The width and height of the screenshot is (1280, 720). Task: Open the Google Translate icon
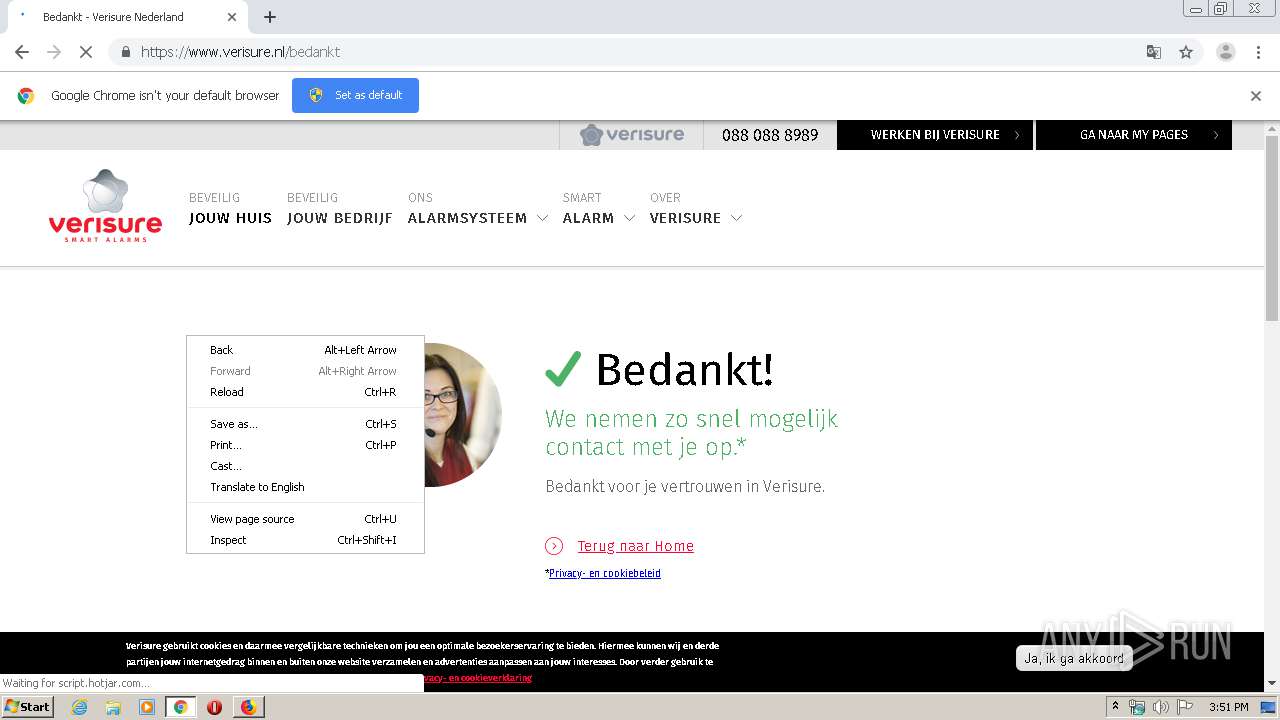pos(1154,52)
